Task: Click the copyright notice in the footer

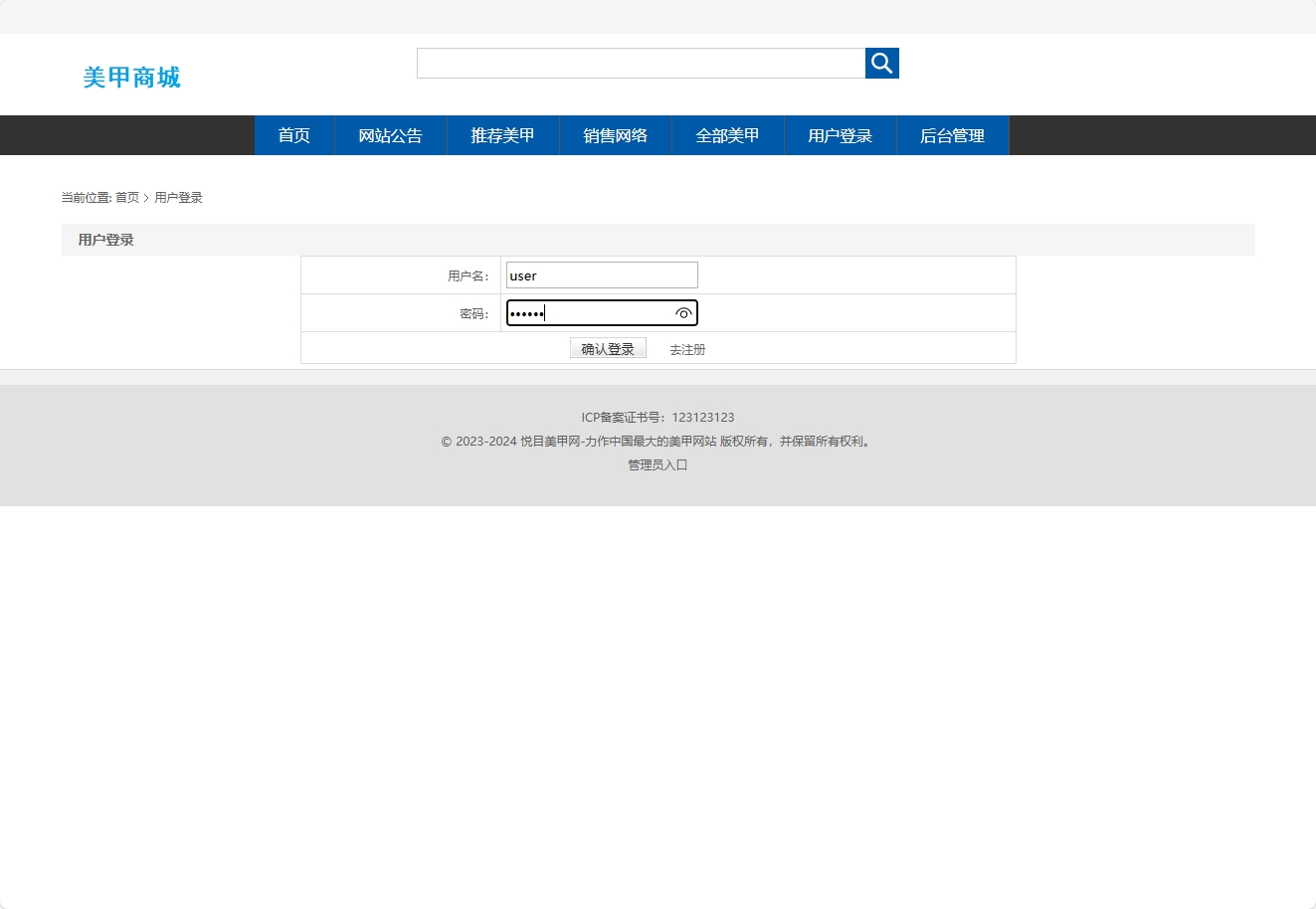Action: pos(657,441)
